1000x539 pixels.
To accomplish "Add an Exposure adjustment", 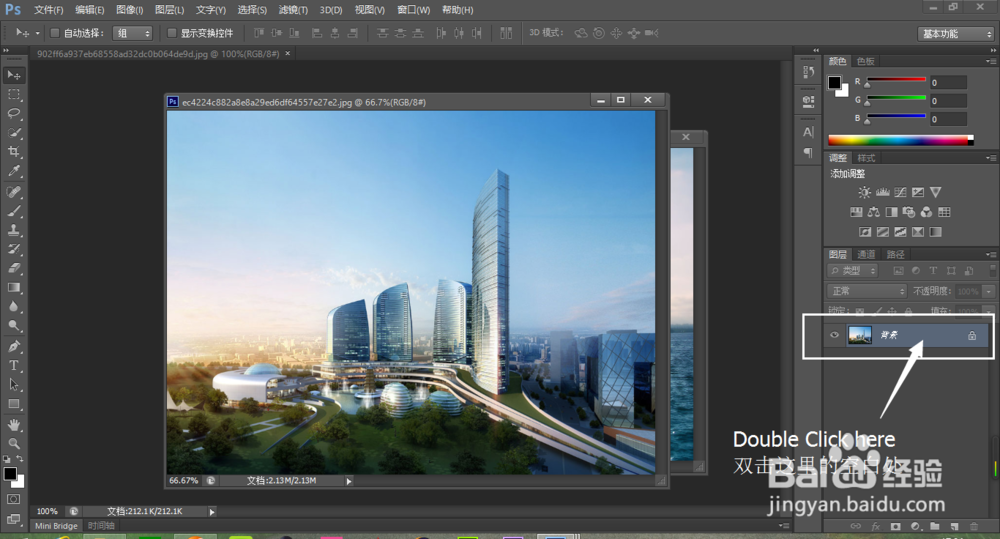I will (918, 192).
